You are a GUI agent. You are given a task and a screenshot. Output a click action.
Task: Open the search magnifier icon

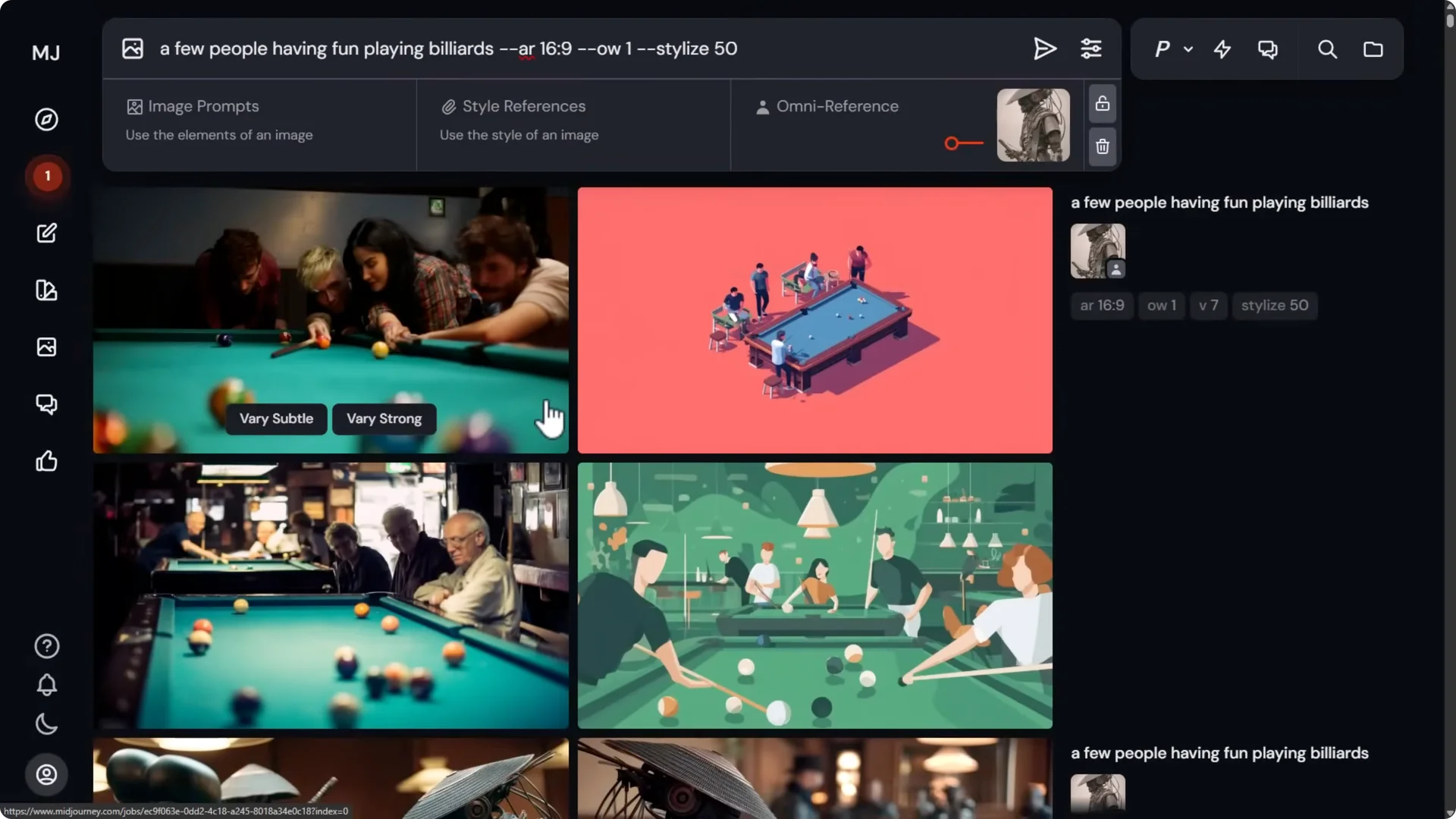(1327, 50)
